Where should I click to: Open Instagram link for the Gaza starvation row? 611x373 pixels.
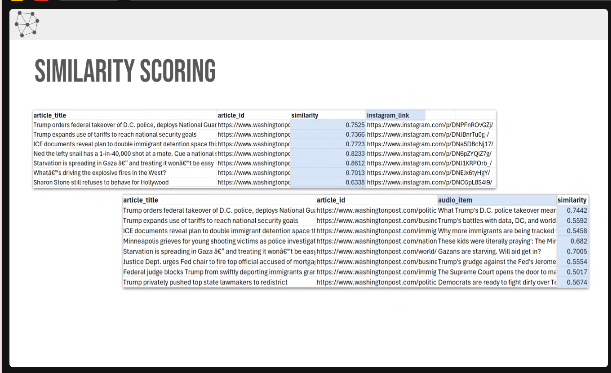[x=429, y=163]
